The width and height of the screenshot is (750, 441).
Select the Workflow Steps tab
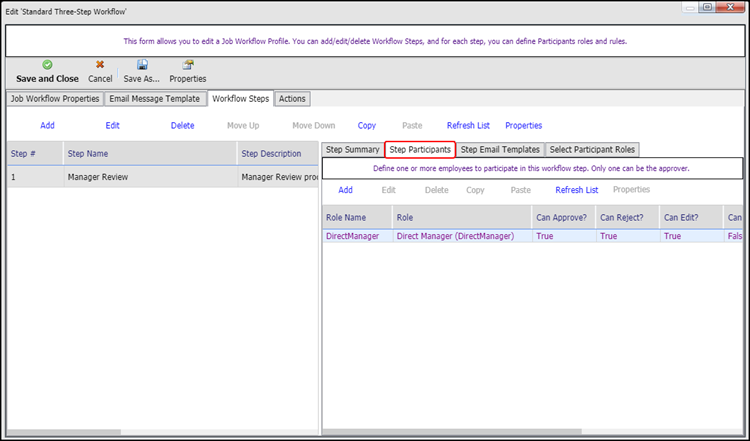coord(241,99)
